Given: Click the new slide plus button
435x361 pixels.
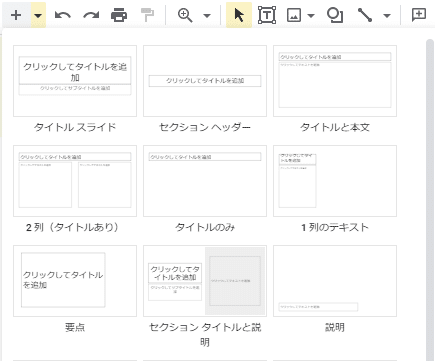Looking at the screenshot, I should (x=16, y=15).
